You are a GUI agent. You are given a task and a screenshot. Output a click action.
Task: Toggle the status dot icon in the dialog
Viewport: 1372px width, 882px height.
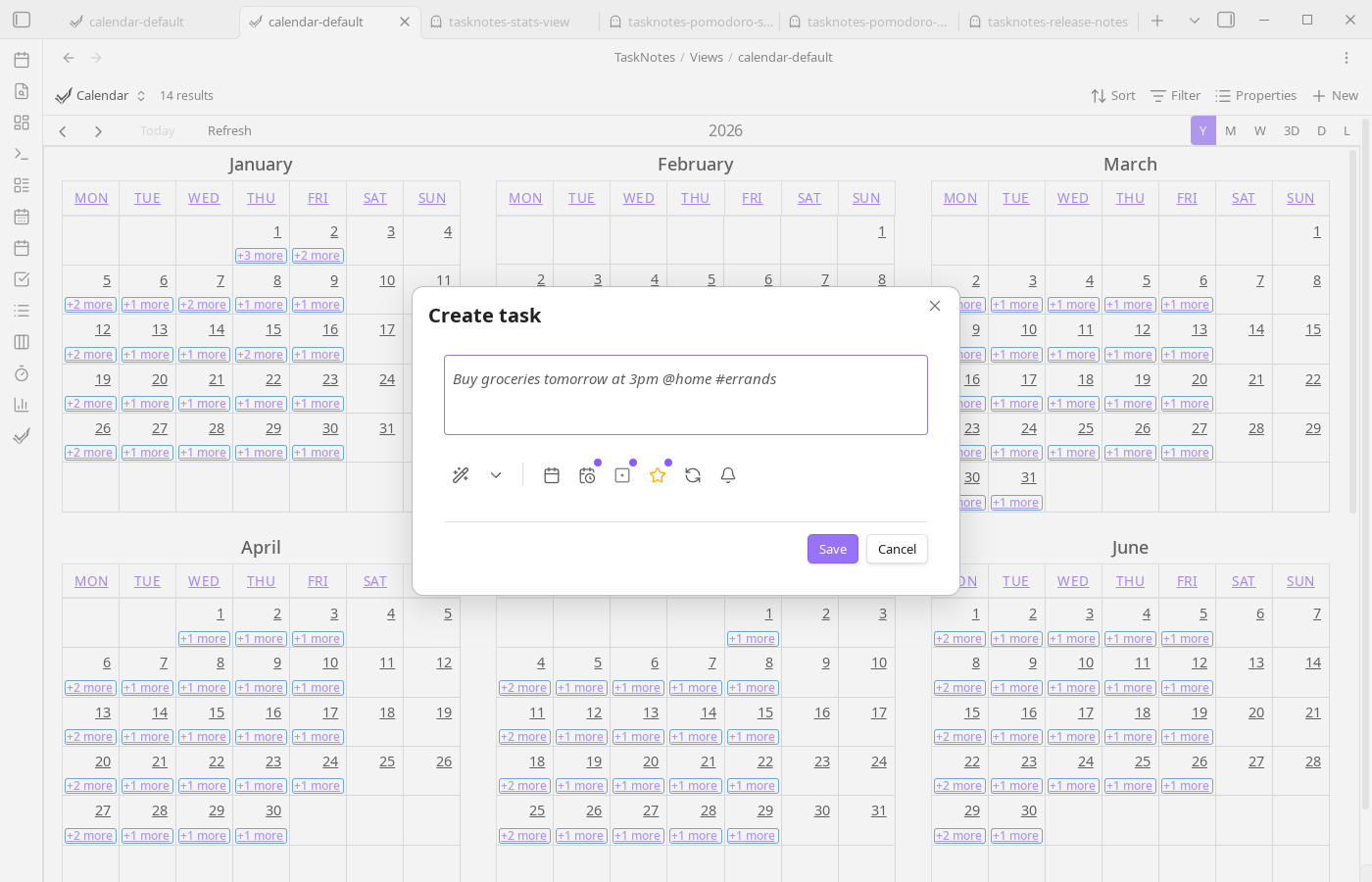tap(621, 474)
